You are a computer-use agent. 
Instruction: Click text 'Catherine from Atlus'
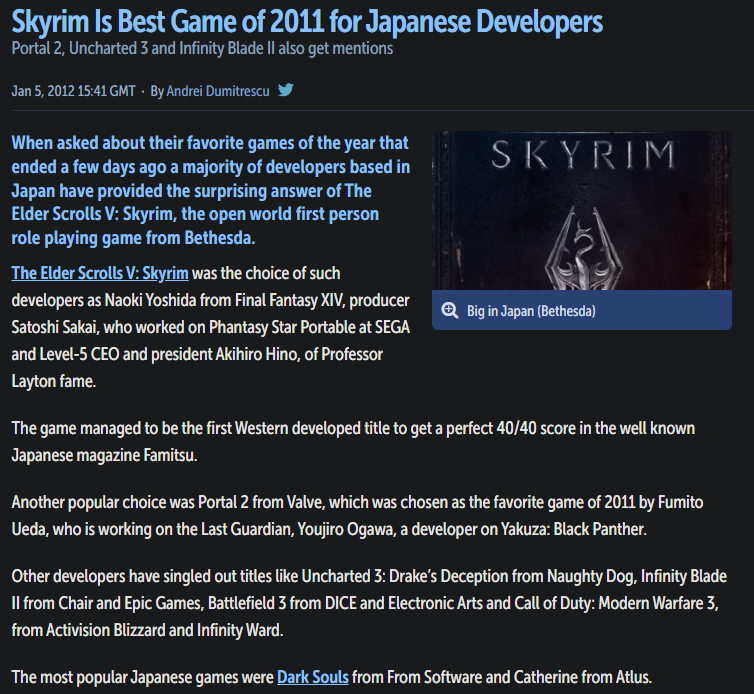582,677
